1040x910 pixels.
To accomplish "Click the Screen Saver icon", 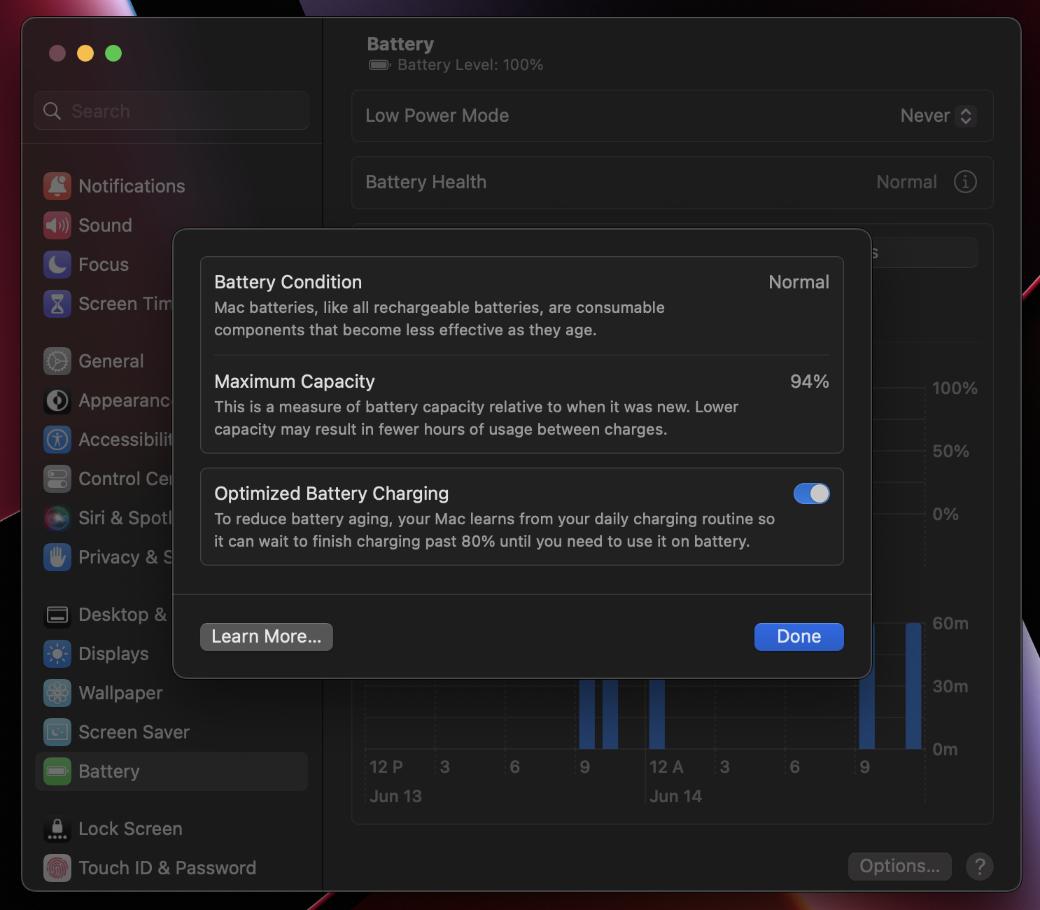I will pyautogui.click(x=57, y=732).
